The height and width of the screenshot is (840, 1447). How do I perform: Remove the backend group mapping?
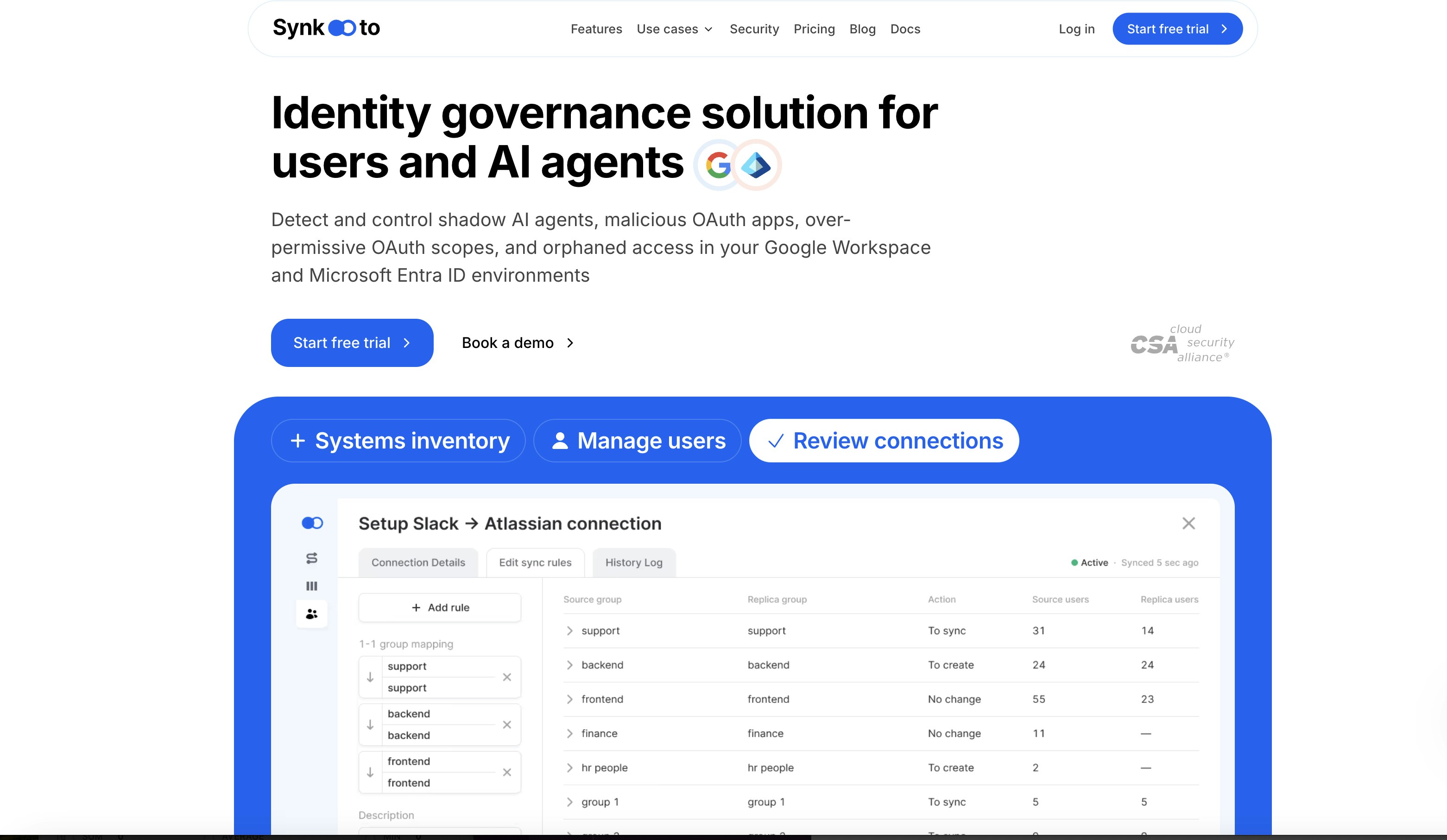click(507, 725)
